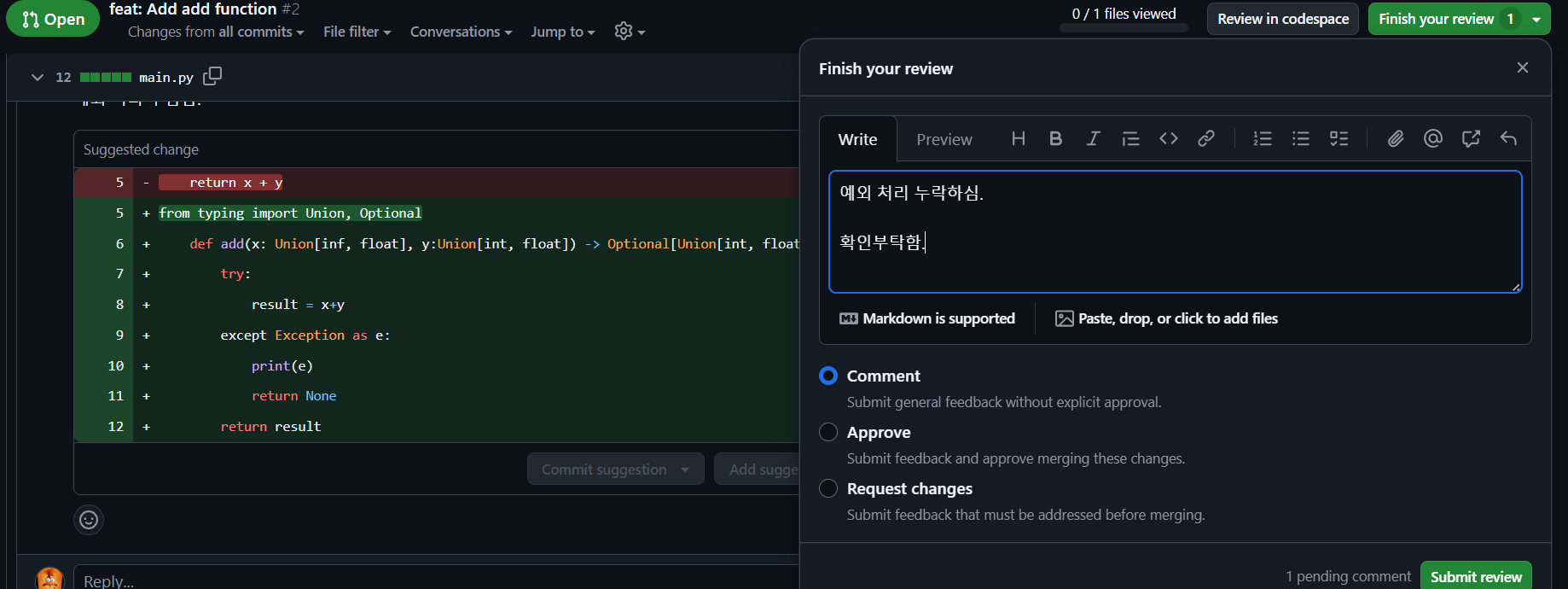Viewport: 1568px width, 589px height.
Task: Select the Request changes review option
Action: (x=828, y=488)
